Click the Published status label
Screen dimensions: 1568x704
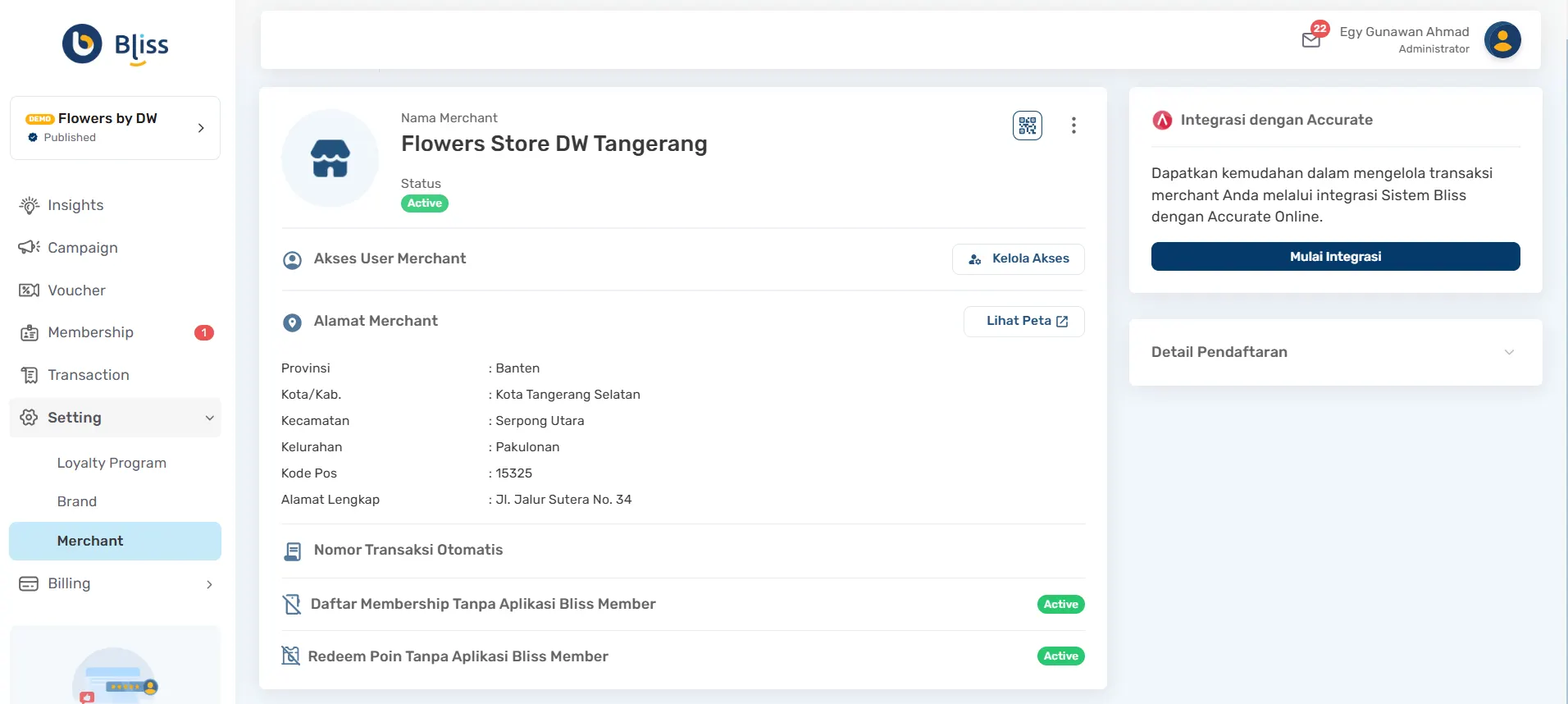tap(70, 137)
